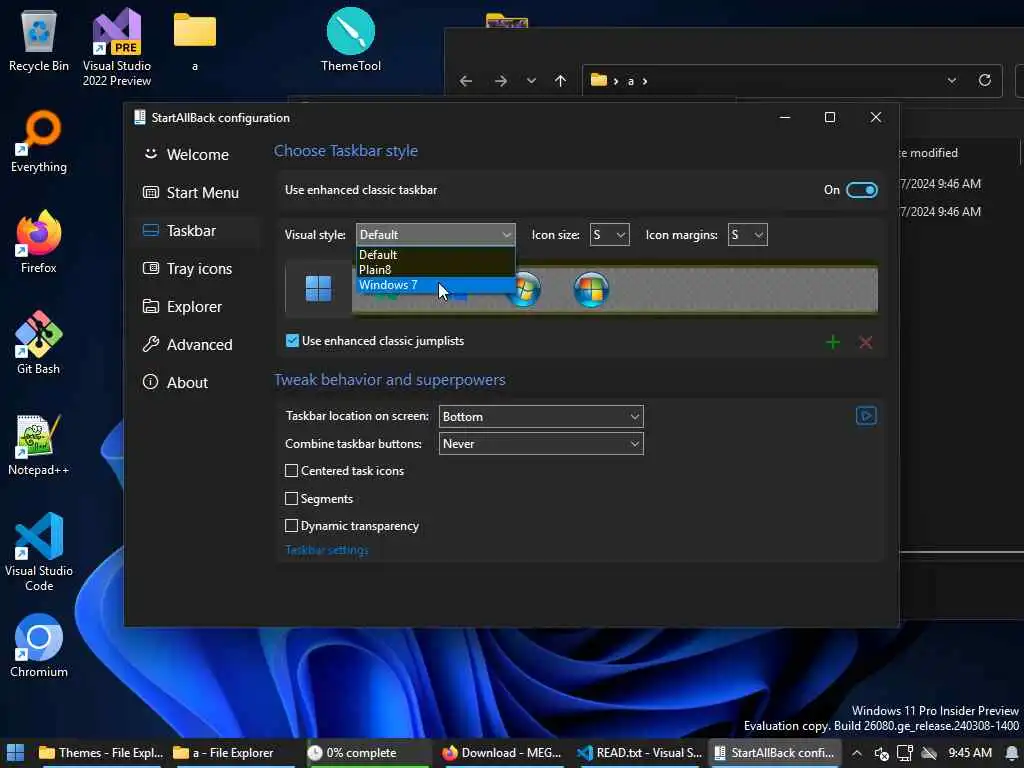Select Plain8 visual style option
Screen dimensions: 1024x768
tap(436, 270)
